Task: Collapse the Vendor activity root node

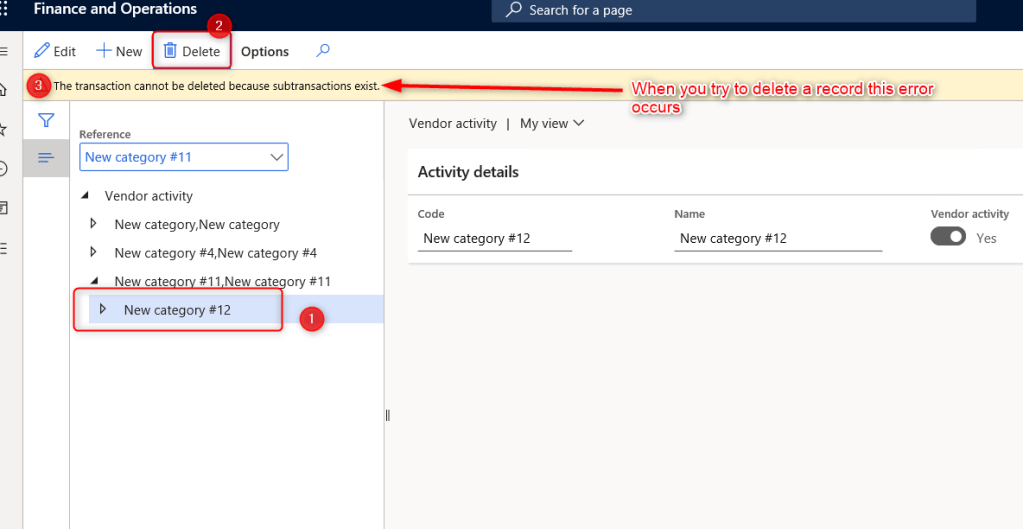Action: [x=84, y=196]
